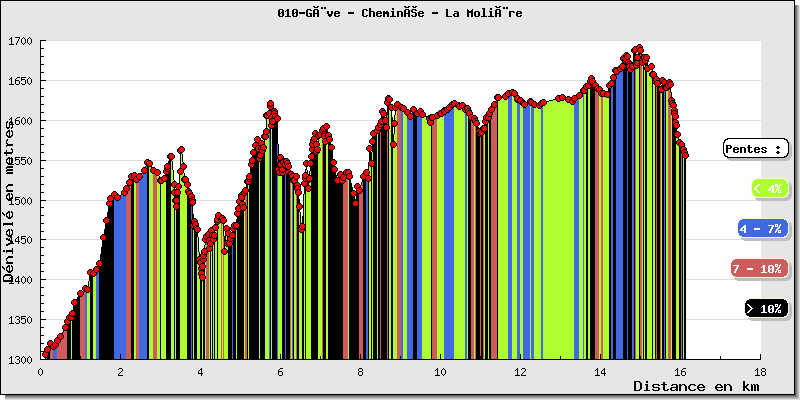Click the 1700 tick on the elevation axis
The width and height of the screenshot is (800, 400).
[x=21, y=42]
